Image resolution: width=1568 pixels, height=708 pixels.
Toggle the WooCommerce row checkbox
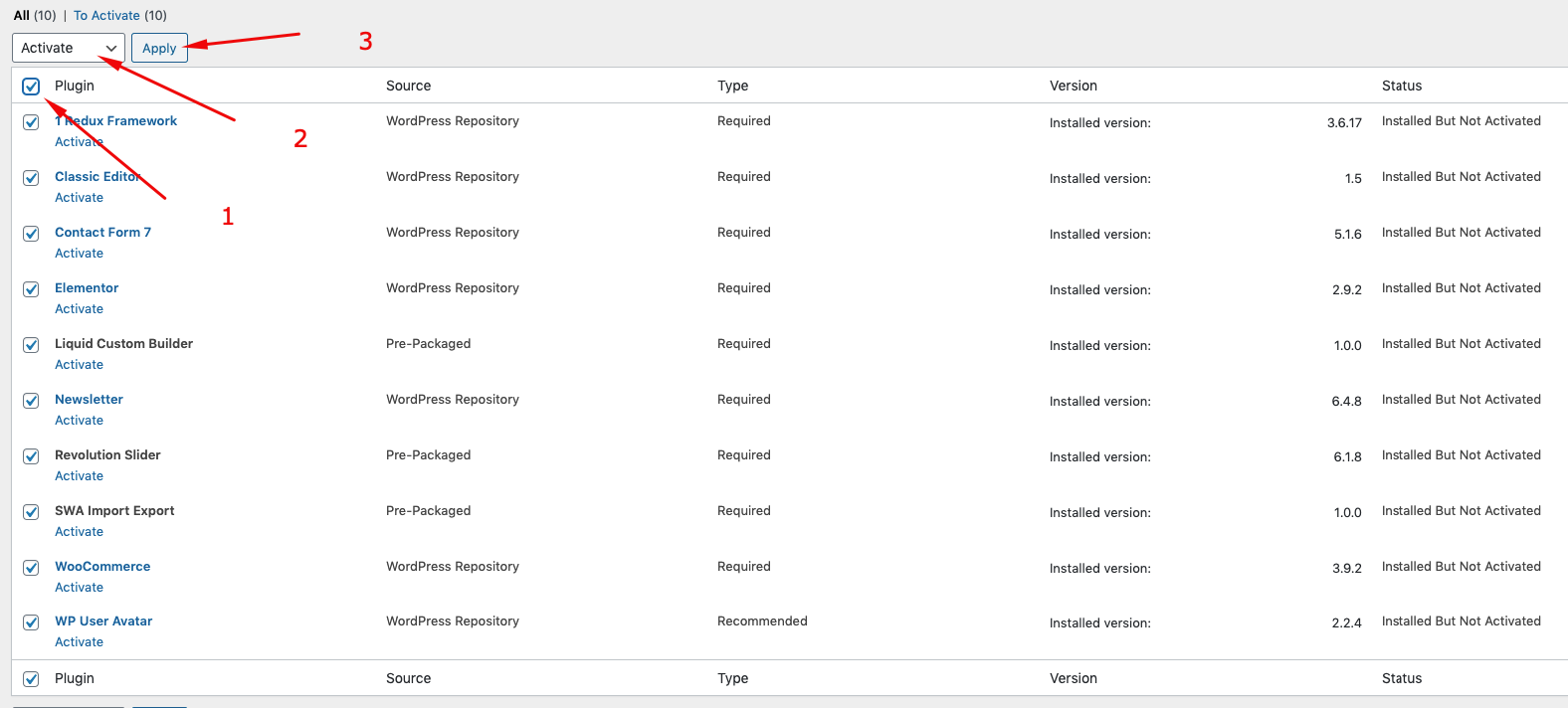tap(31, 568)
